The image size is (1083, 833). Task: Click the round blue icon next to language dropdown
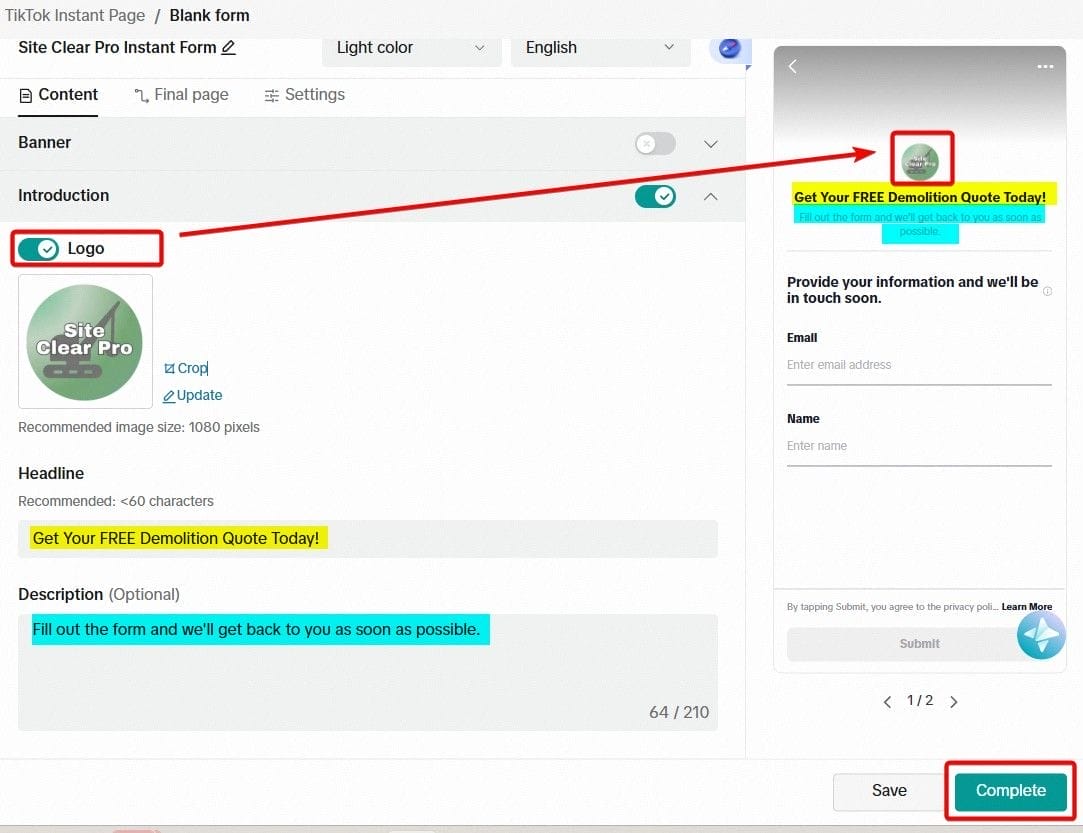click(x=729, y=48)
